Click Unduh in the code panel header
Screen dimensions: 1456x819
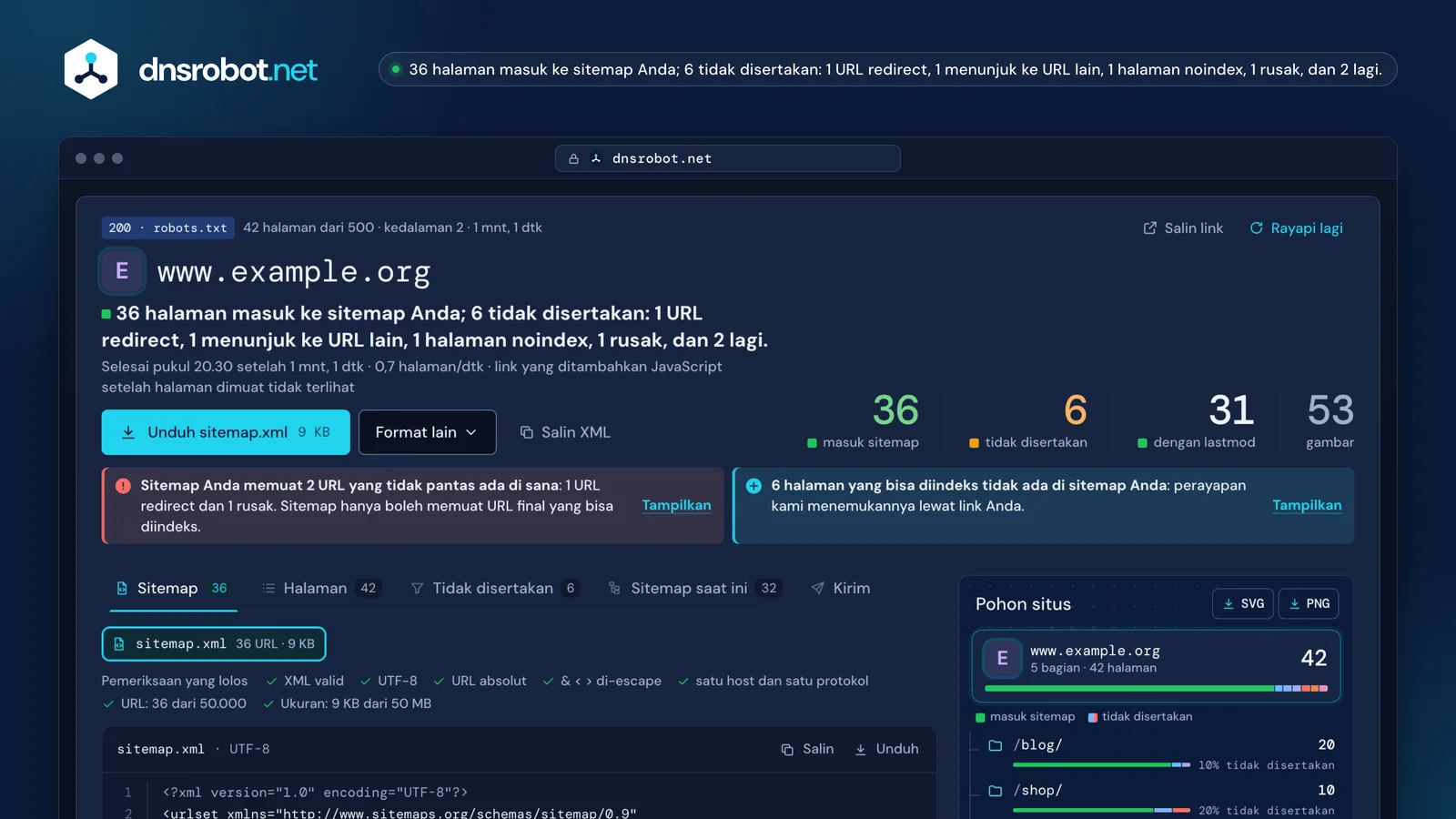coord(886,749)
